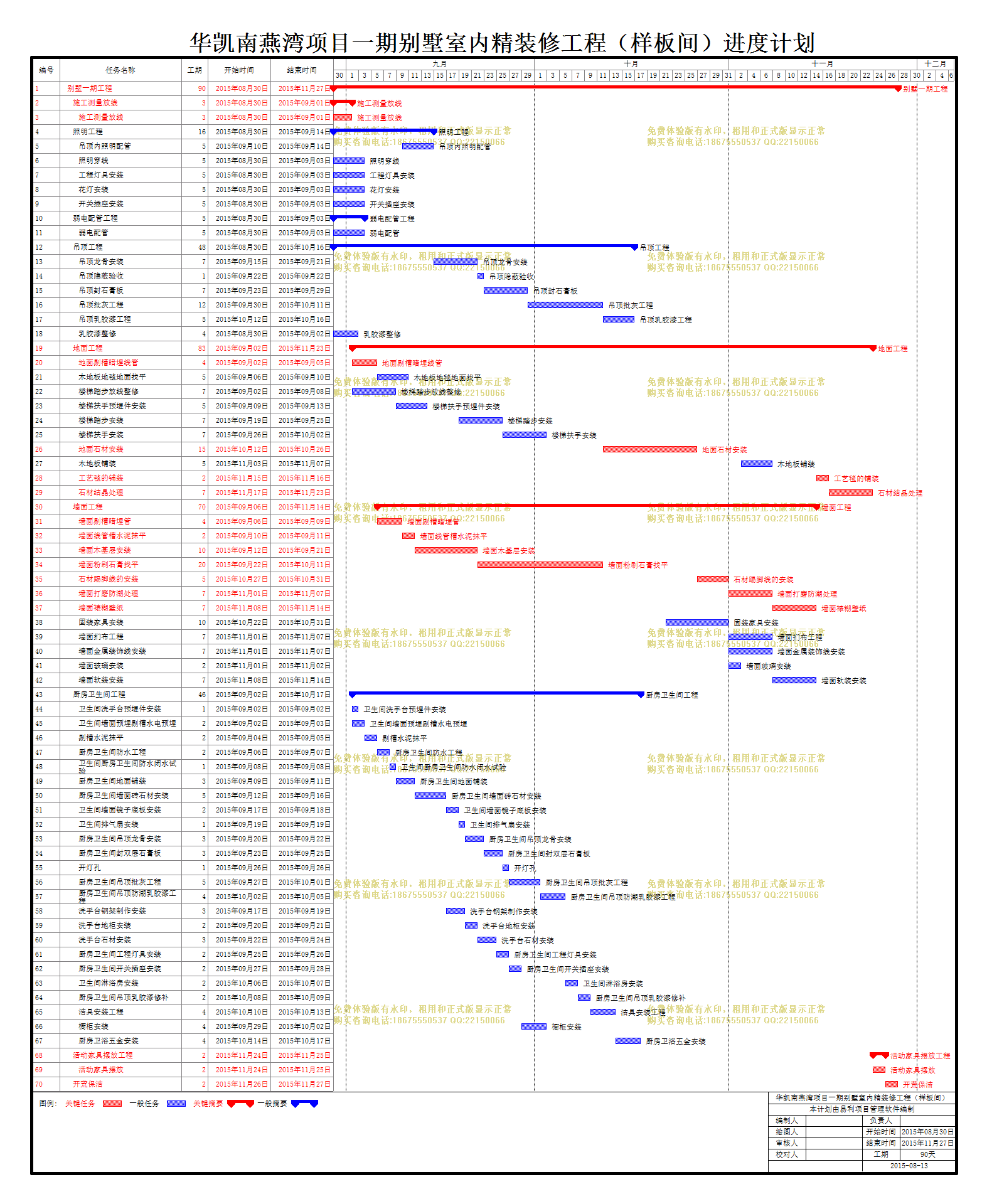Click the red Gantt bar for 工艺毯的铺装
987x1204 pixels.
point(823,478)
